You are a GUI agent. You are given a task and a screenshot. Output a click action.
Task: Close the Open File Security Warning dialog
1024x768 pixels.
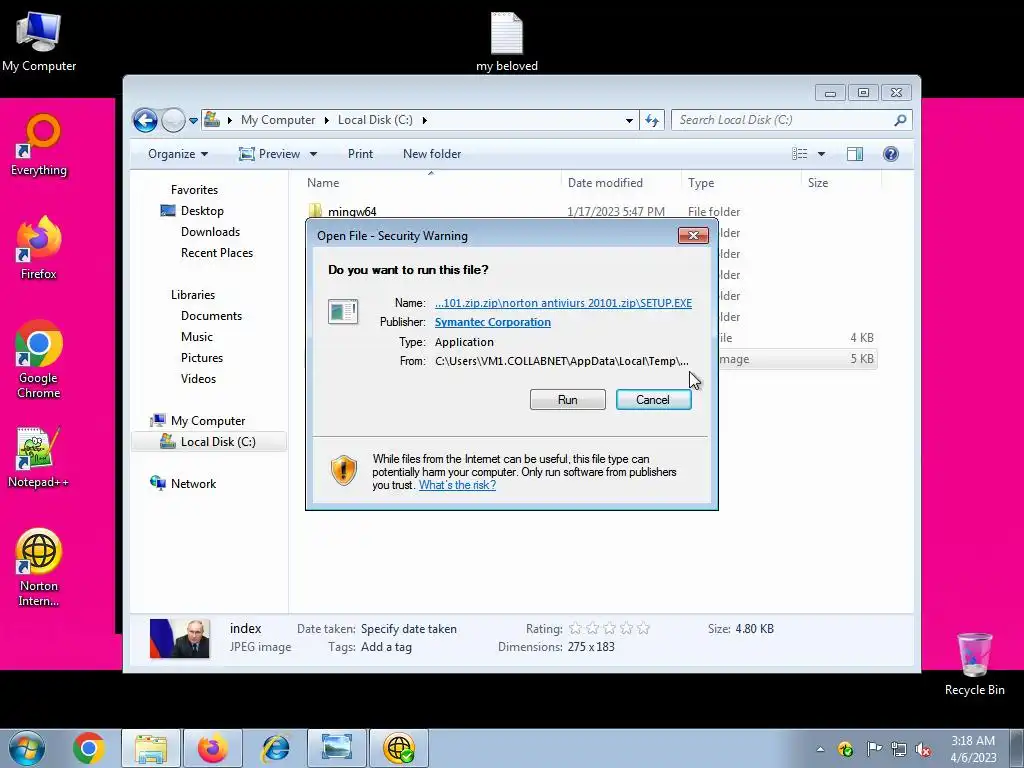point(693,235)
